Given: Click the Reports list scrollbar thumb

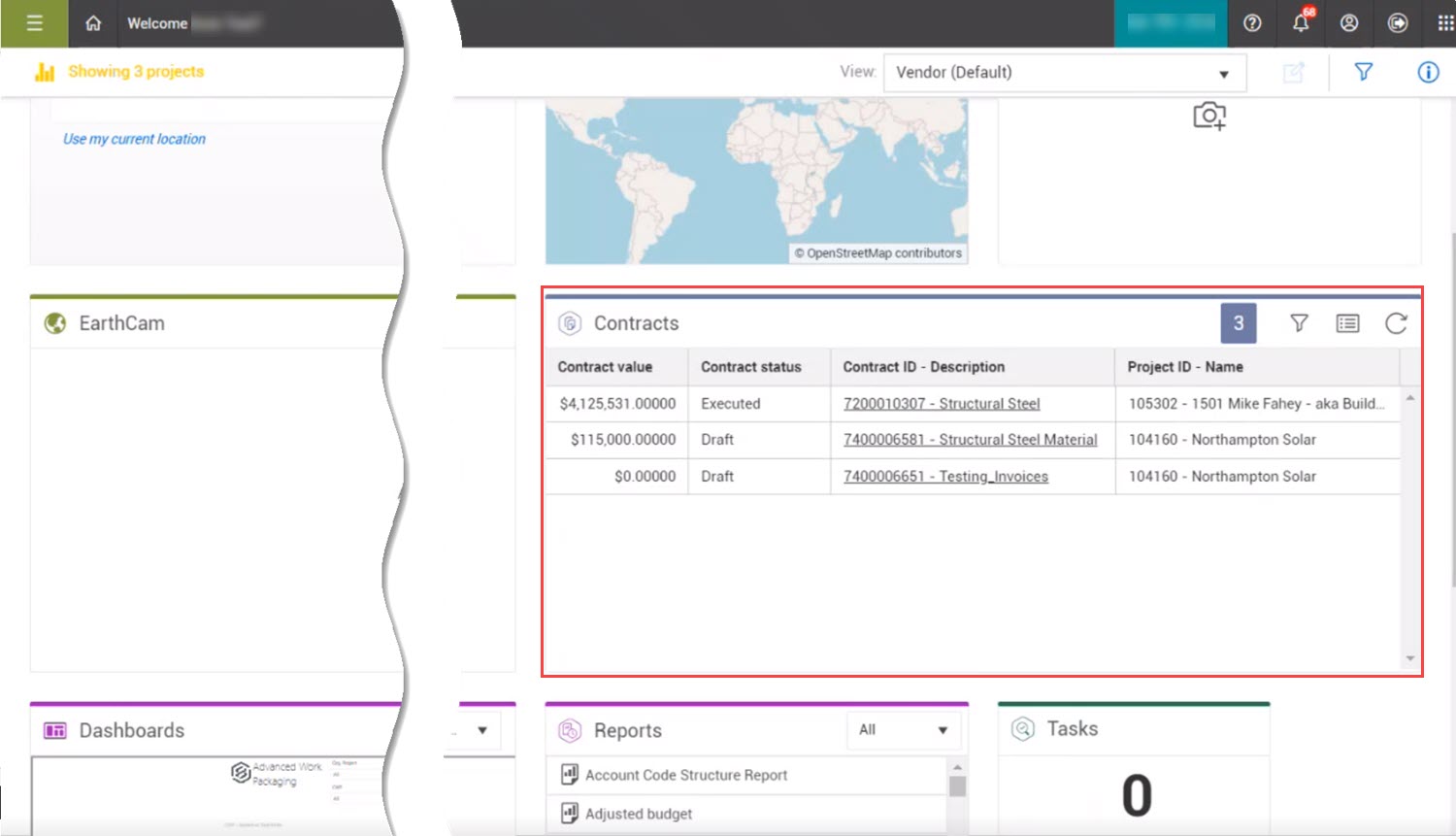Looking at the screenshot, I should 957,786.
